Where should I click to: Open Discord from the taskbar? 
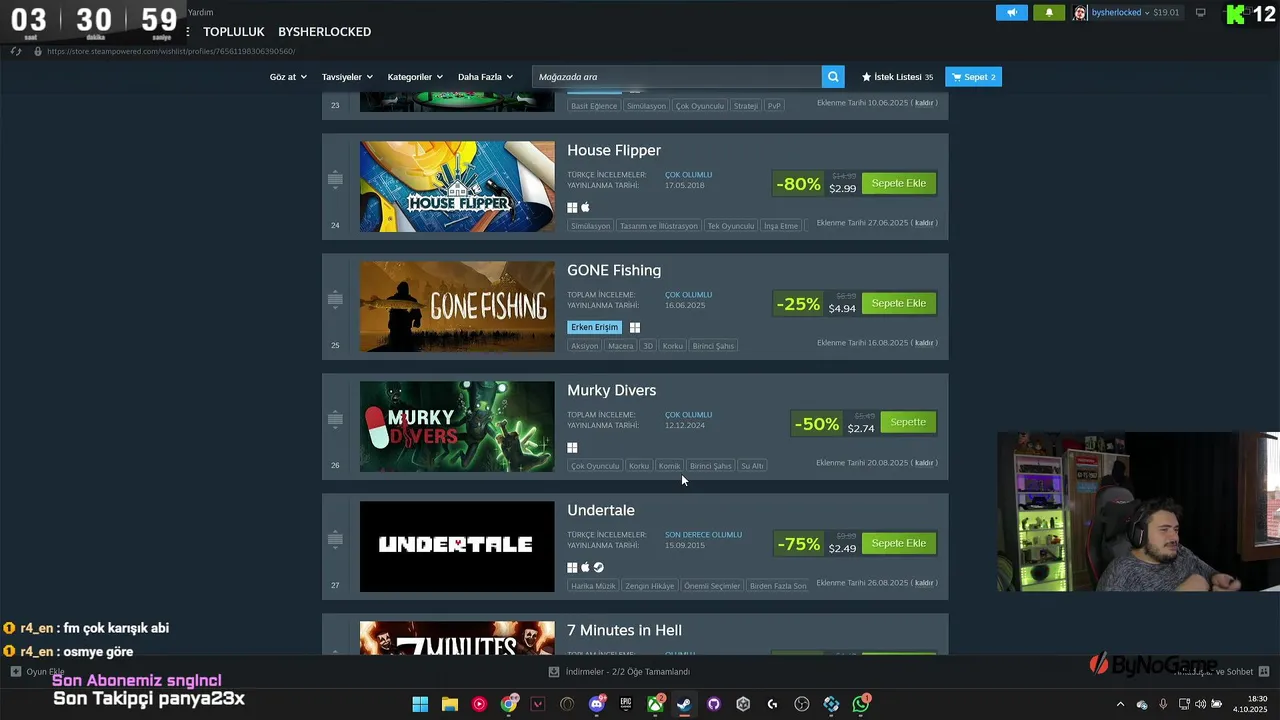(x=598, y=704)
